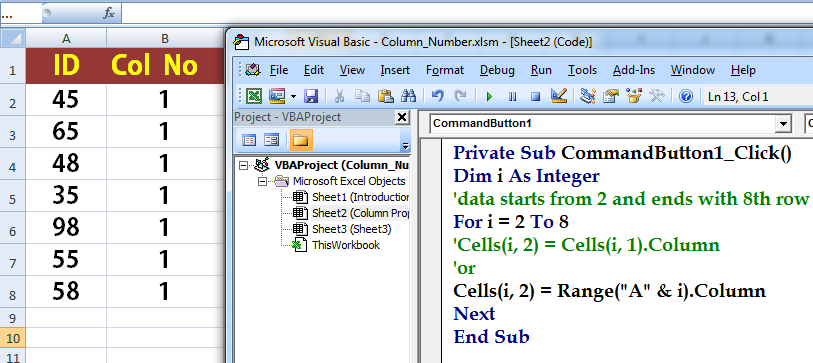Open the Add-Ins menu
The width and height of the screenshot is (813, 363).
634,70
